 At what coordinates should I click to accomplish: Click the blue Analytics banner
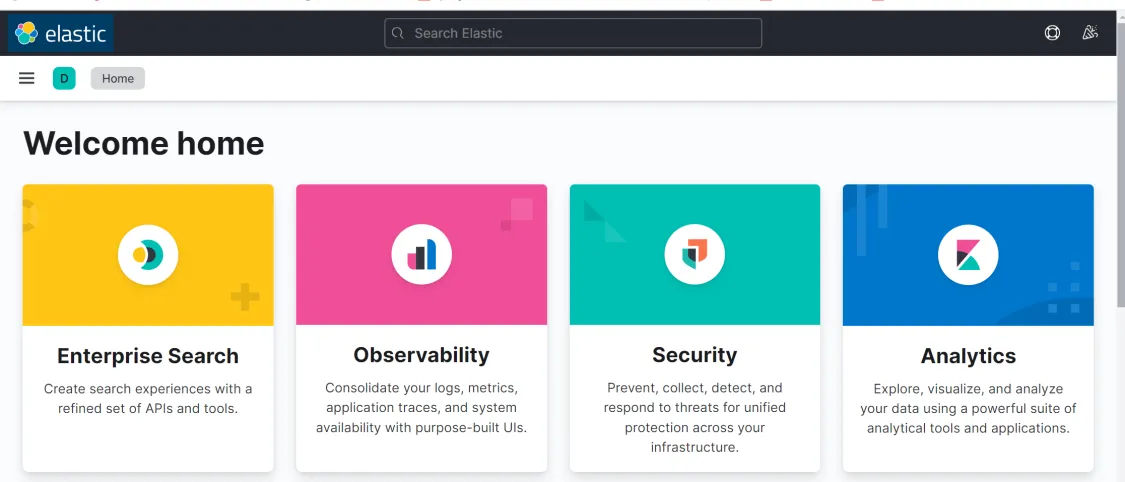tap(968, 255)
